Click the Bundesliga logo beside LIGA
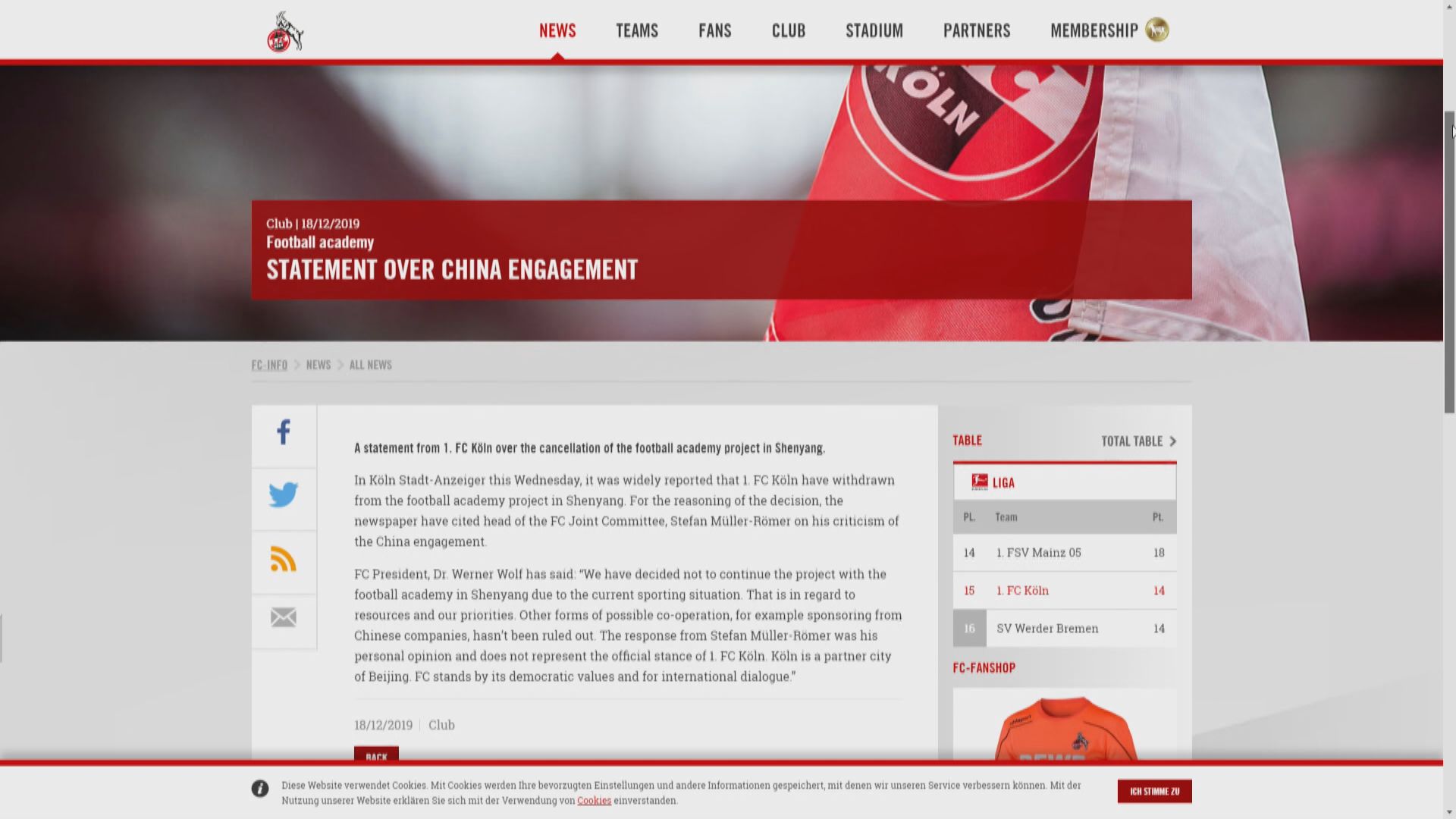Screen dimensions: 1456x819 point(979,482)
